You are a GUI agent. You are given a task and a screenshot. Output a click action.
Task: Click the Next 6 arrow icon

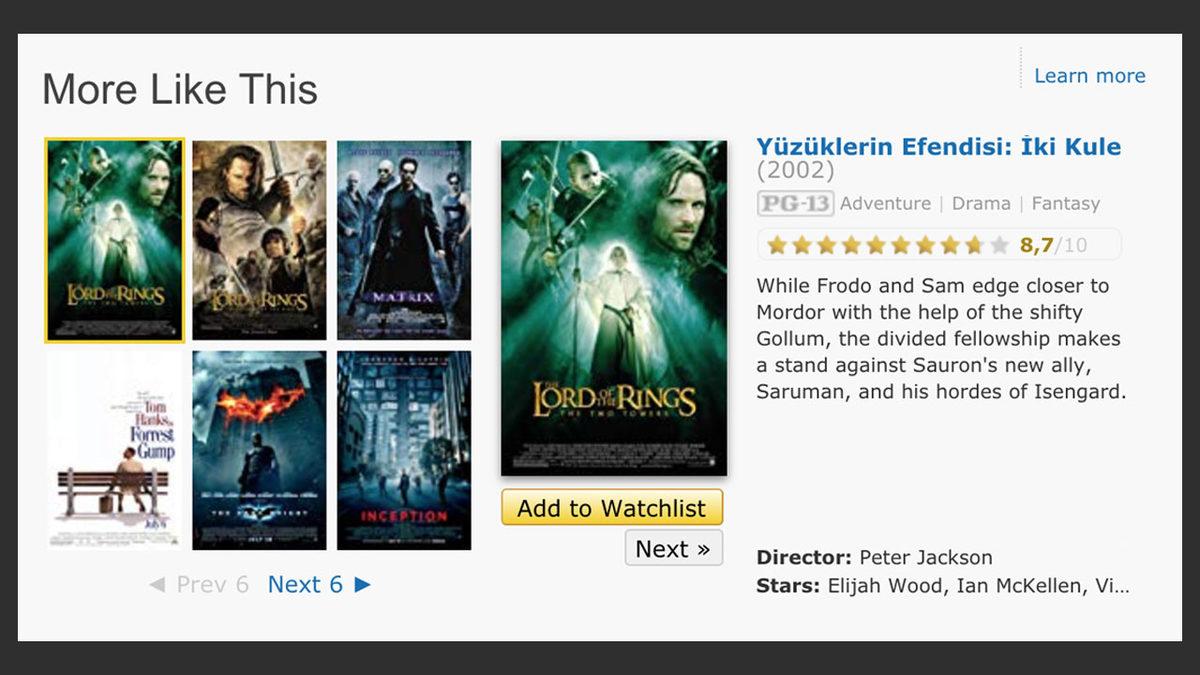tap(364, 585)
